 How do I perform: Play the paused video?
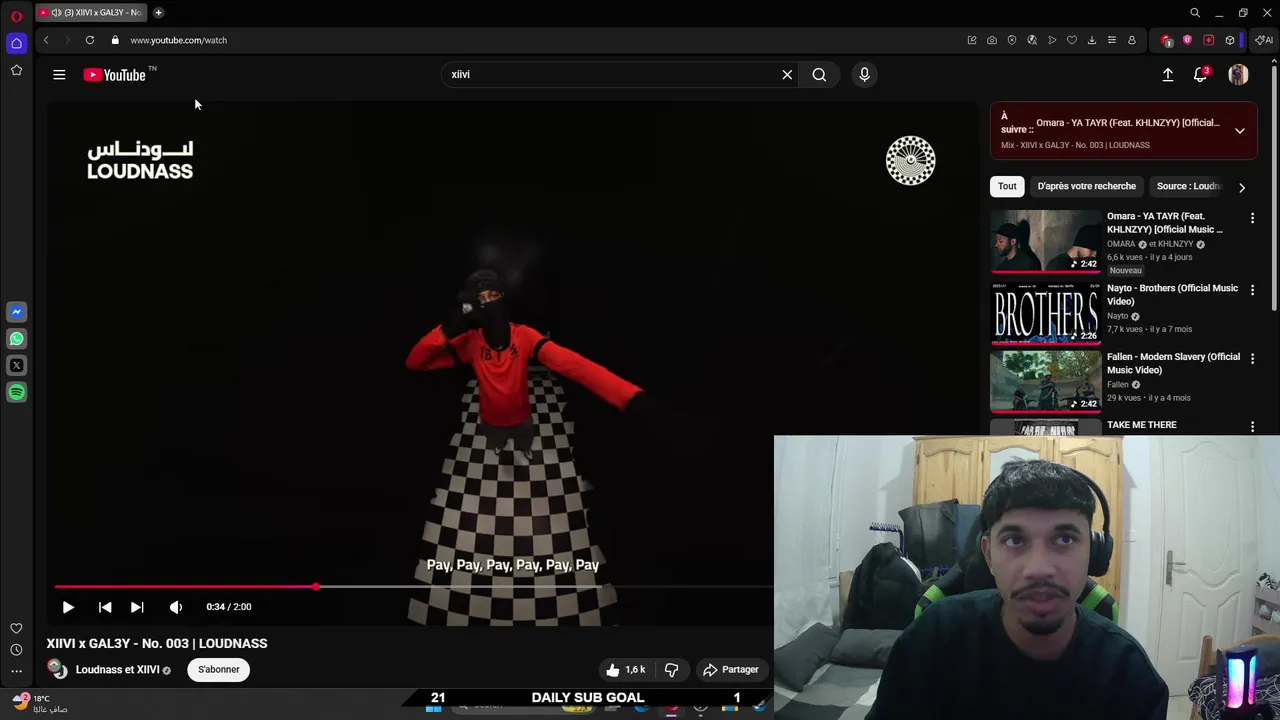coord(68,607)
